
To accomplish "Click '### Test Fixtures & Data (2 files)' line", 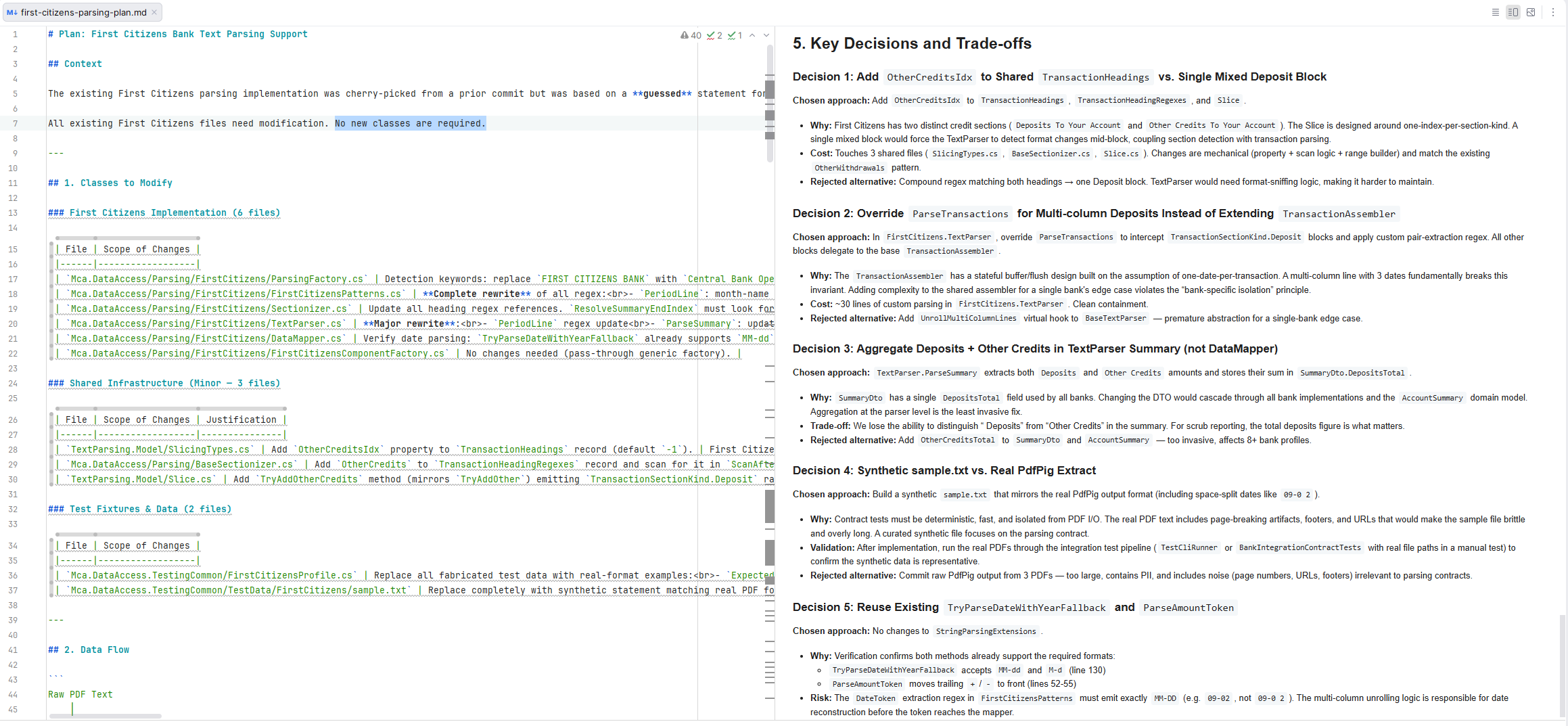I will coord(140,509).
